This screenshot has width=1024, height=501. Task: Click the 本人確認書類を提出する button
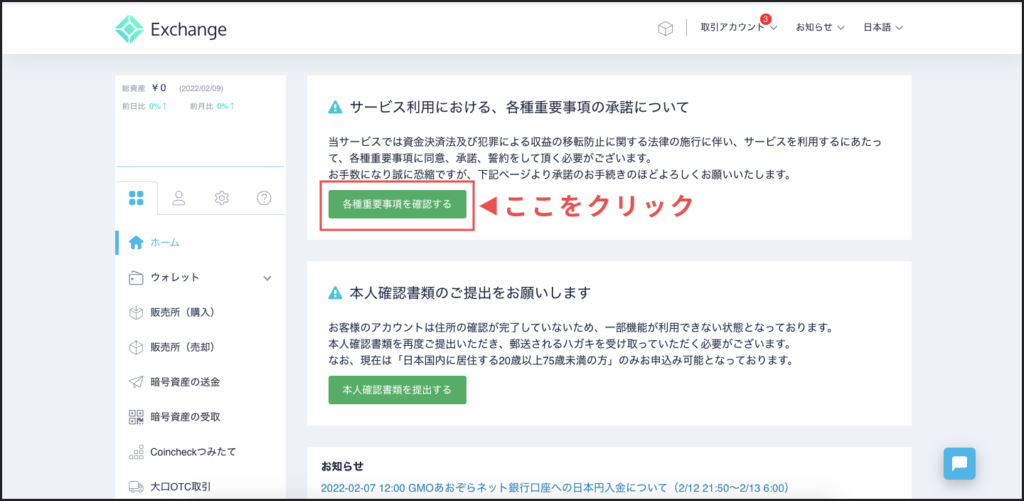point(397,389)
